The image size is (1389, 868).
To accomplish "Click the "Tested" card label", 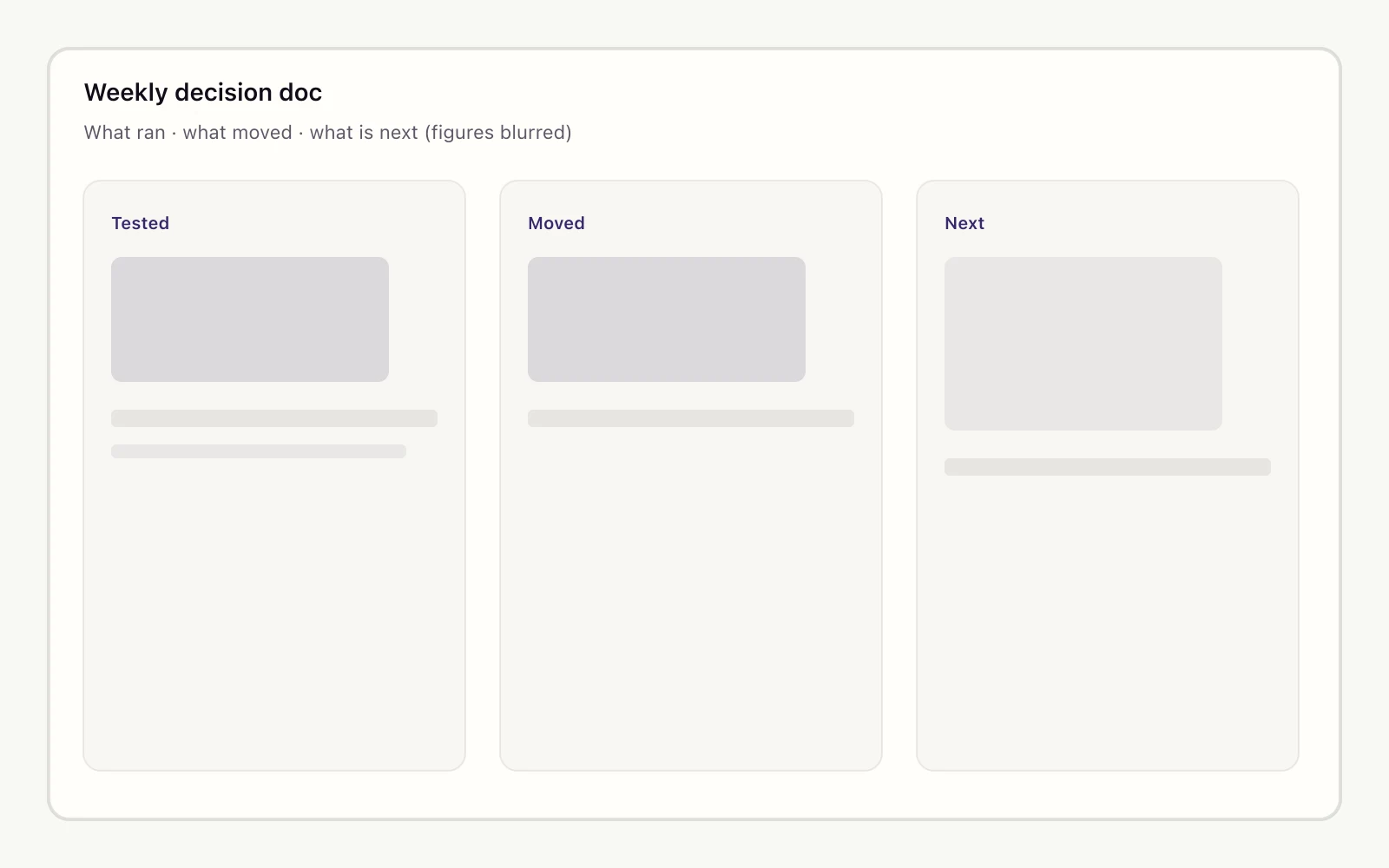I will 141,223.
